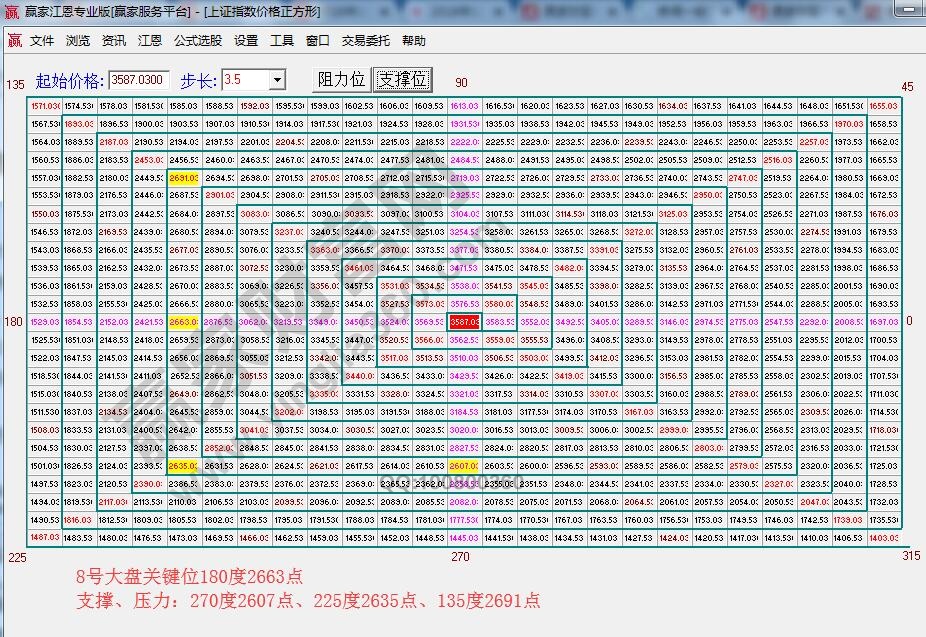Click the 赢 icon in the title bar

point(10,13)
